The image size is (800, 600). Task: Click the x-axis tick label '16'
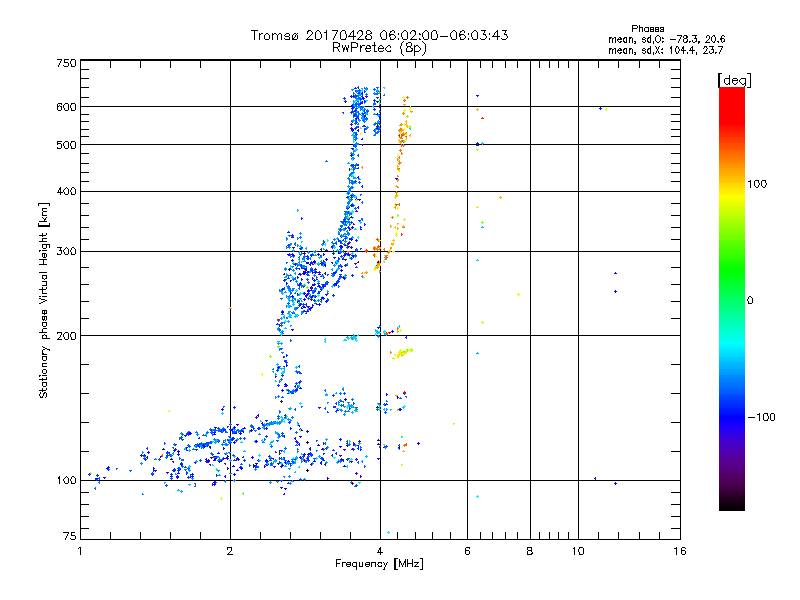click(x=680, y=551)
